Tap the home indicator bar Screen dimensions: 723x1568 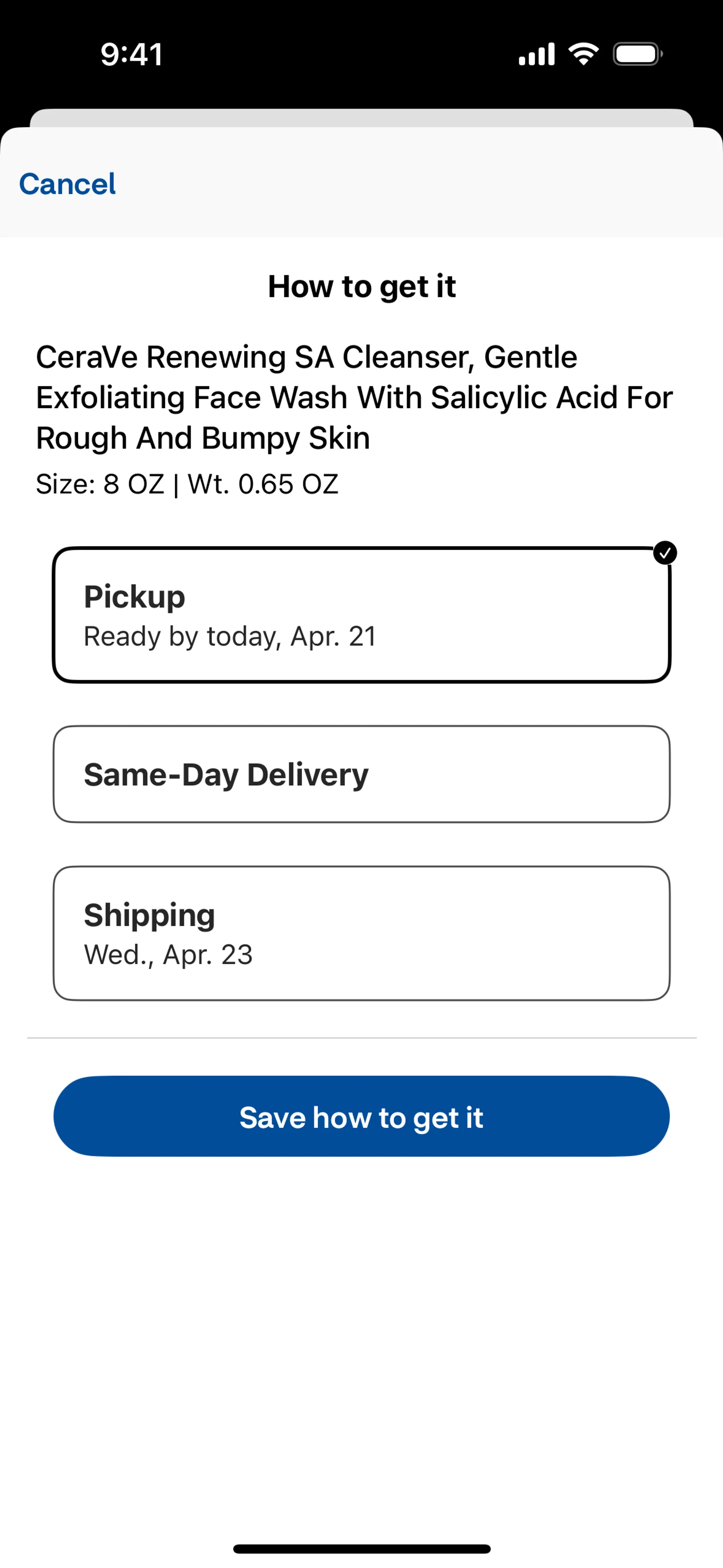[361, 1548]
